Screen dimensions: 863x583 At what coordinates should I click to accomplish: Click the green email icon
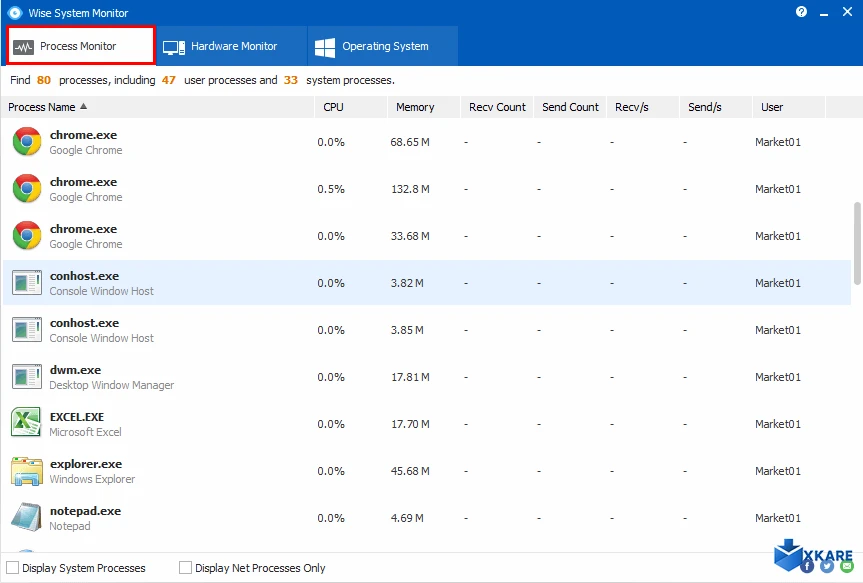846,566
